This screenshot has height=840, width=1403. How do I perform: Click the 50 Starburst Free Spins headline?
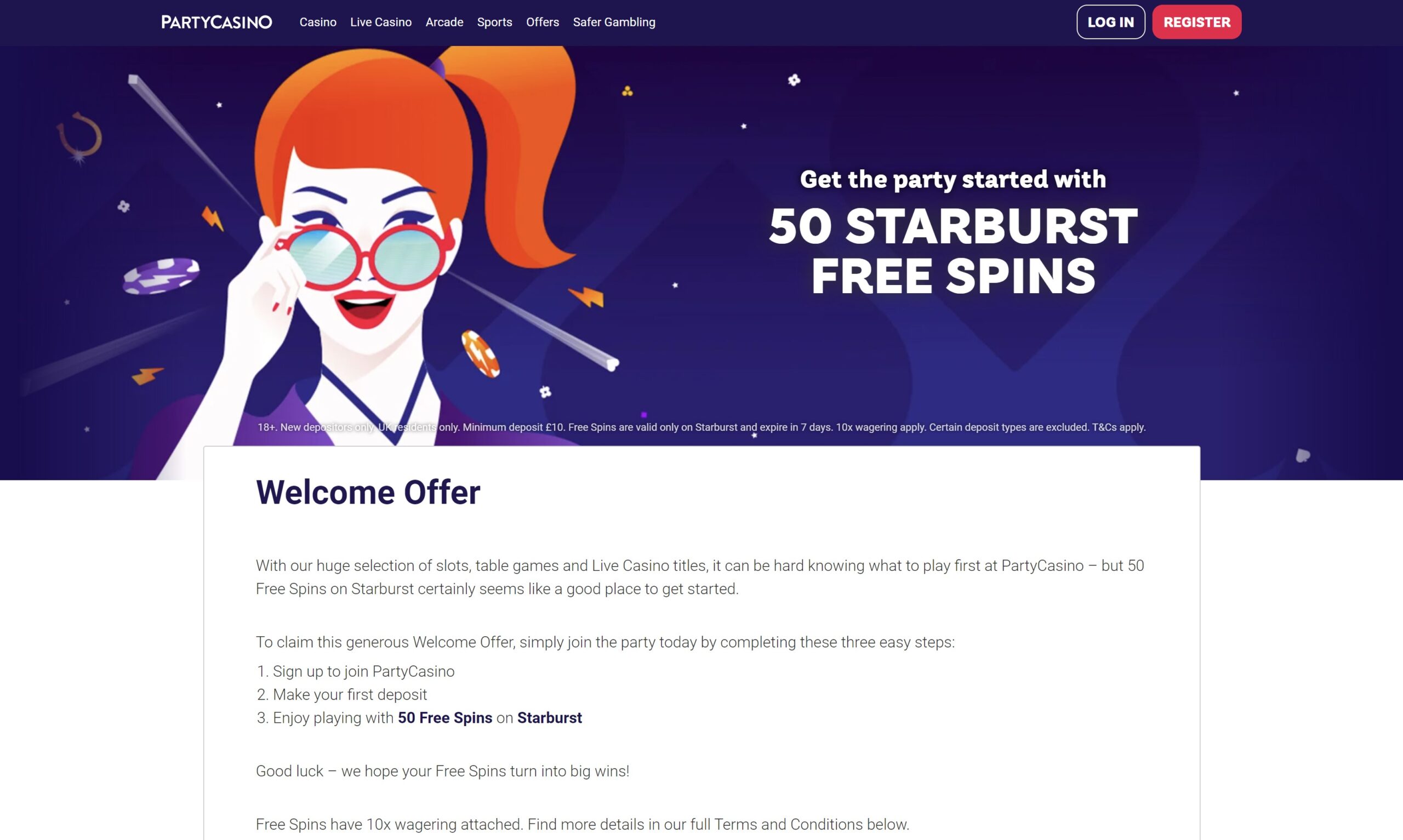[953, 251]
